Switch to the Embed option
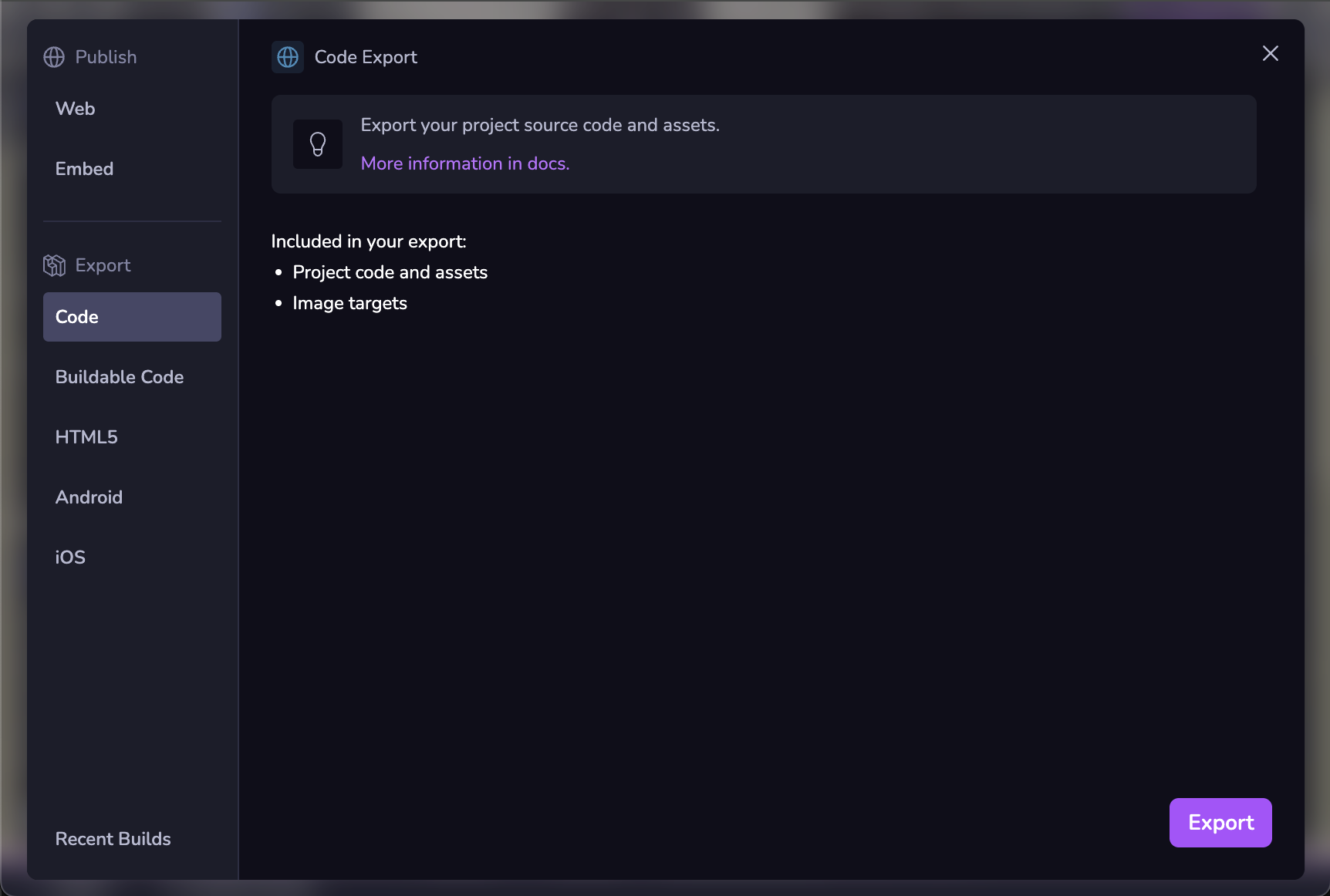The height and width of the screenshot is (896, 1330). (85, 169)
